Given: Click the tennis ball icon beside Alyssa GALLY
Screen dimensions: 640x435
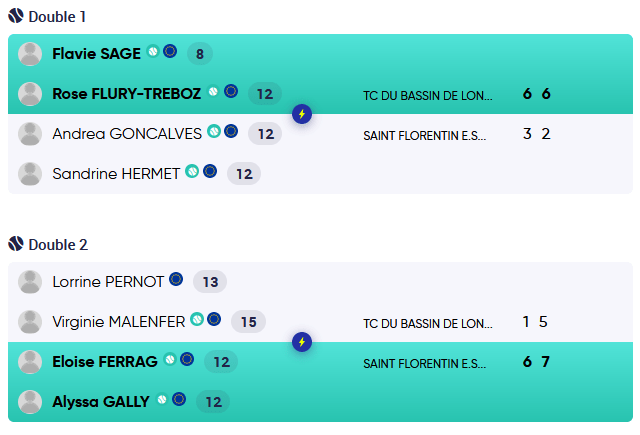Looking at the screenshot, I should (161, 400).
